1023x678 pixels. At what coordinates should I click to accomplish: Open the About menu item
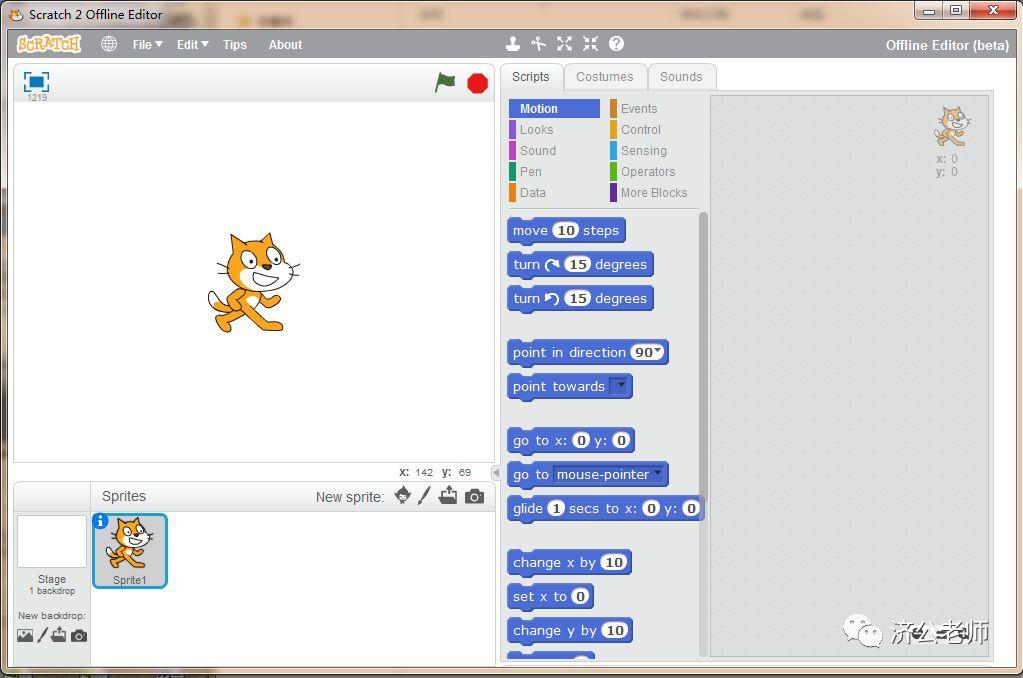285,44
